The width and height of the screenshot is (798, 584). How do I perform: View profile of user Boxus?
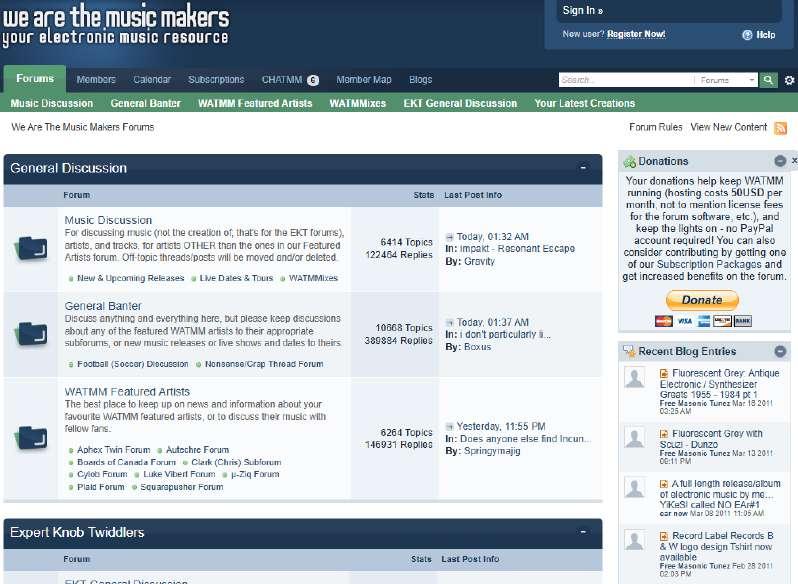(477, 347)
